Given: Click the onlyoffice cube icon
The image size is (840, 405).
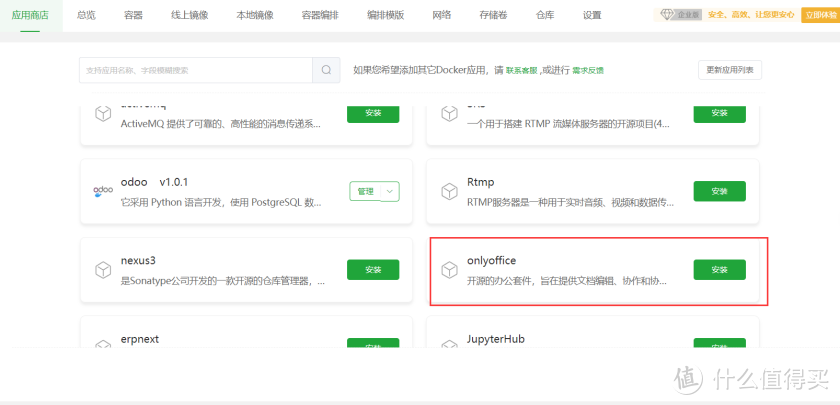Looking at the screenshot, I should pos(449,270).
